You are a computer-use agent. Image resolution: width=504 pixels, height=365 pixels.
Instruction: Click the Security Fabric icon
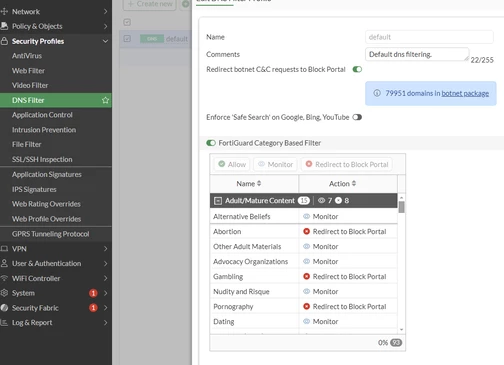[4, 308]
